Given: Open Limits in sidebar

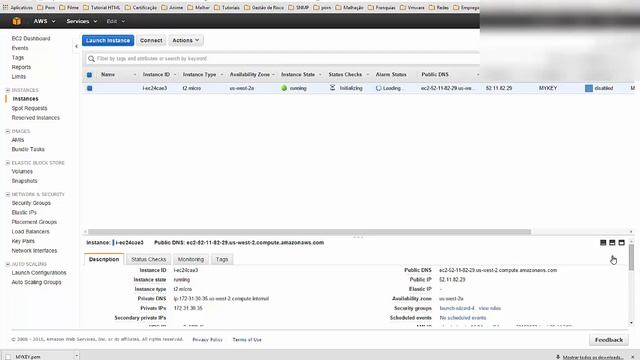Looking at the screenshot, I should (19, 77).
